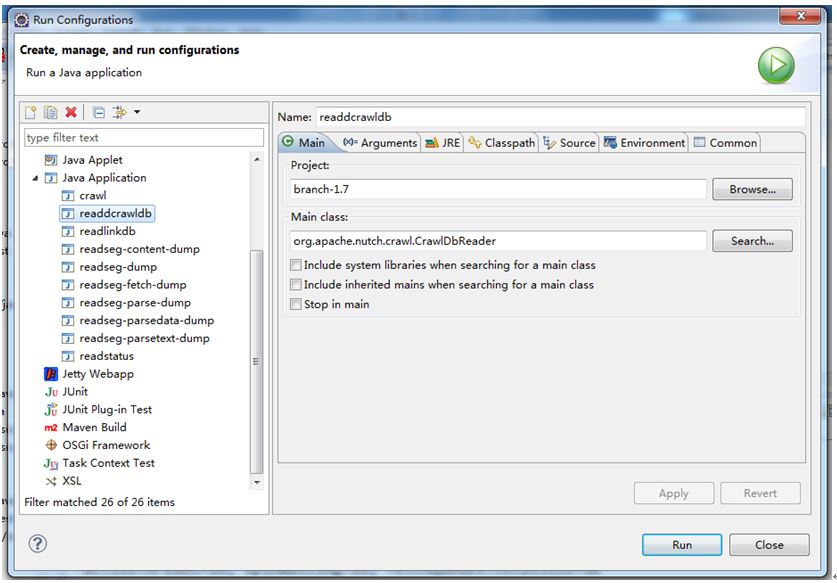
Task: Click the filter launch configurations icon
Action: (x=119, y=112)
